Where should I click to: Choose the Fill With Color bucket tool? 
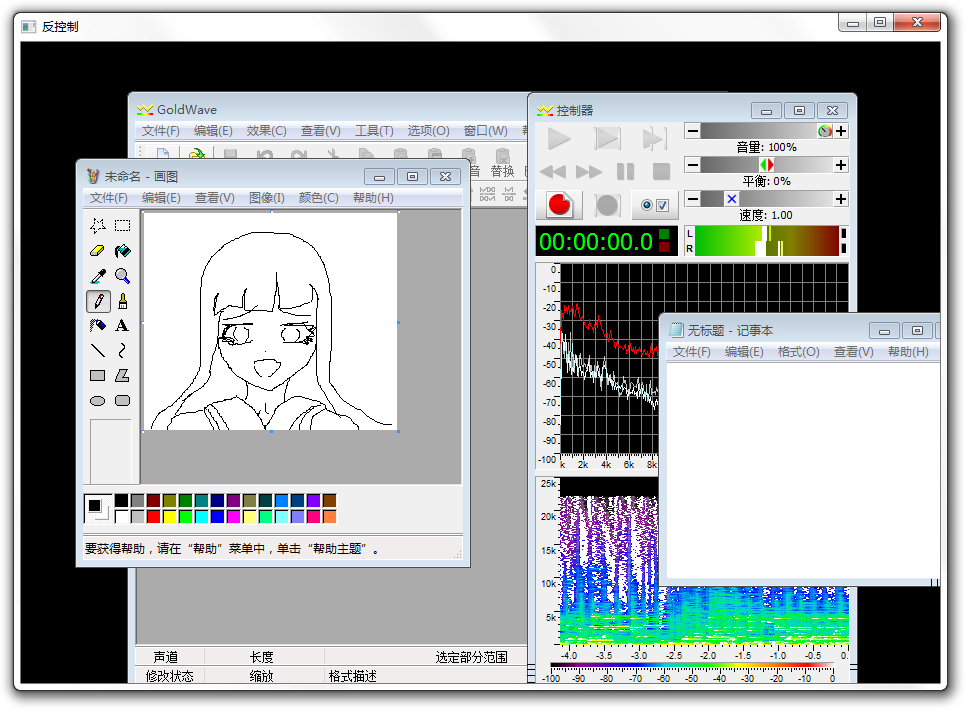coord(123,251)
